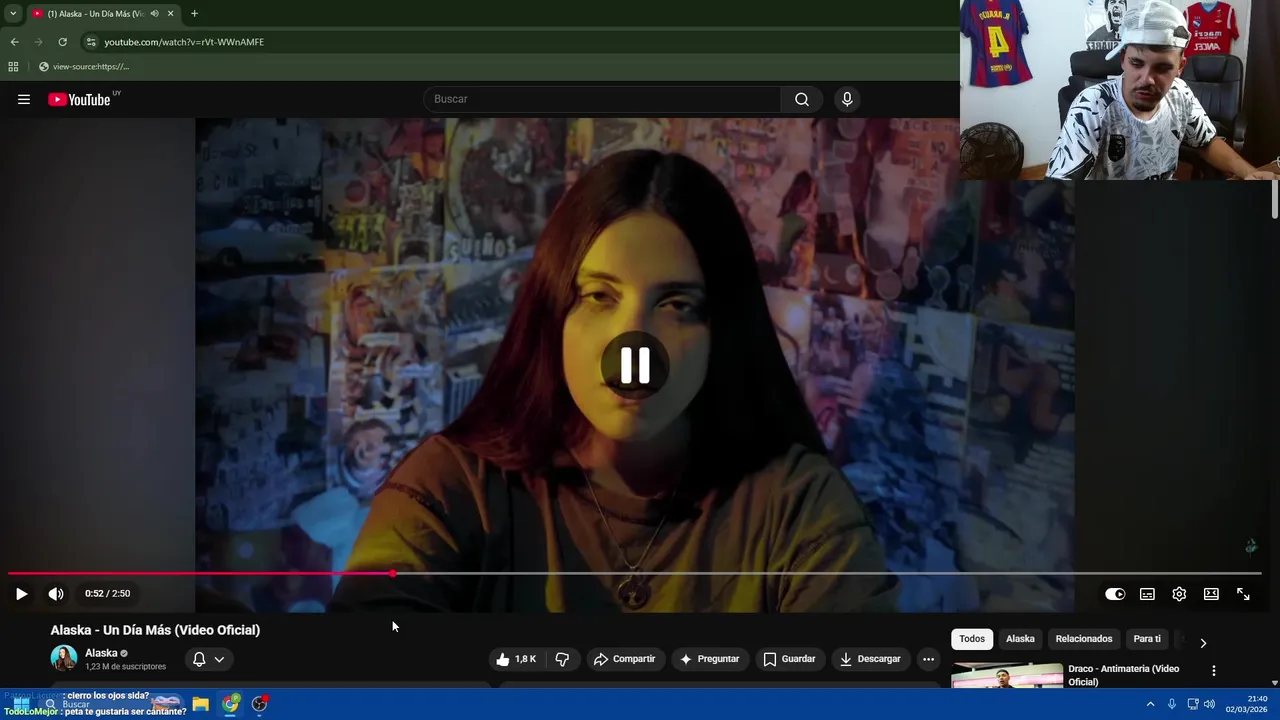This screenshot has height=720, width=1280.
Task: Reload the page
Action: [x=62, y=42]
